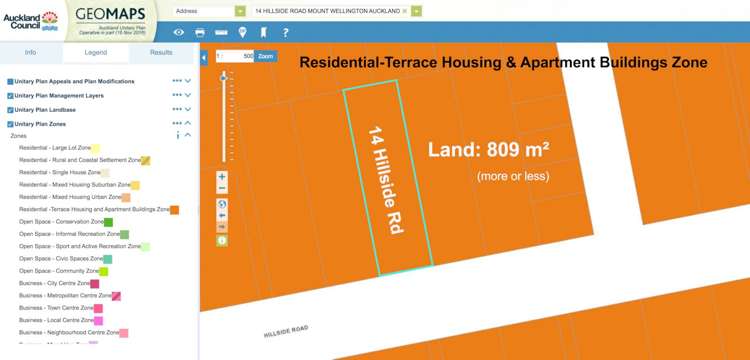This screenshot has height=360, width=750.
Task: Switch to the Info tab
Action: point(31,53)
